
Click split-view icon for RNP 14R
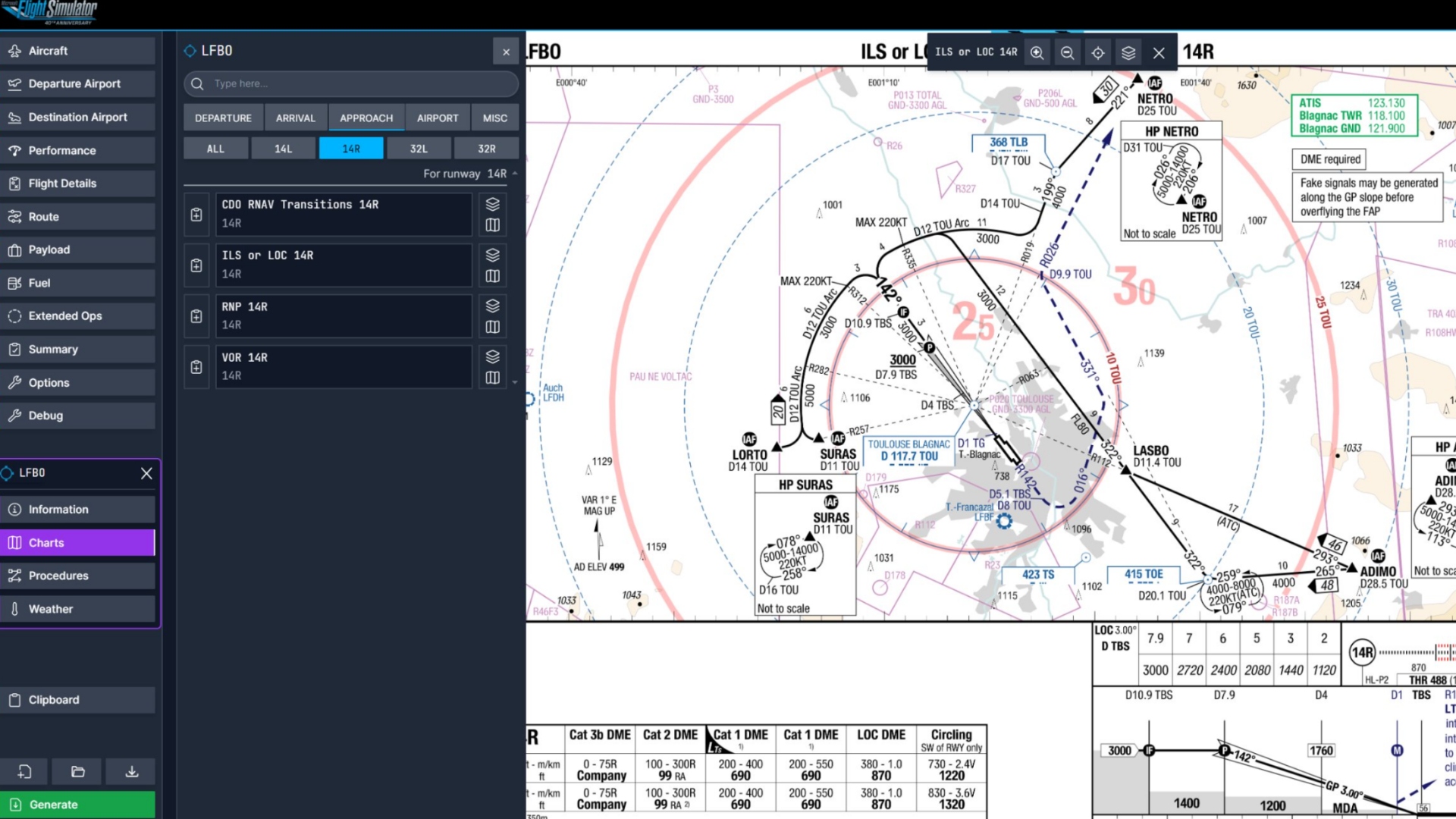pyautogui.click(x=492, y=327)
